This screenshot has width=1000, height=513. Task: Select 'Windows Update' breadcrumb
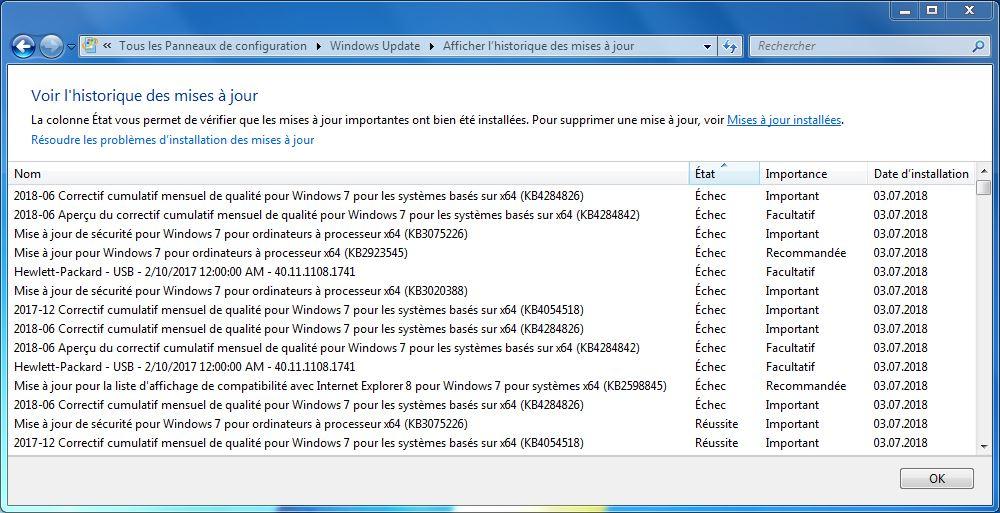[x=375, y=46]
